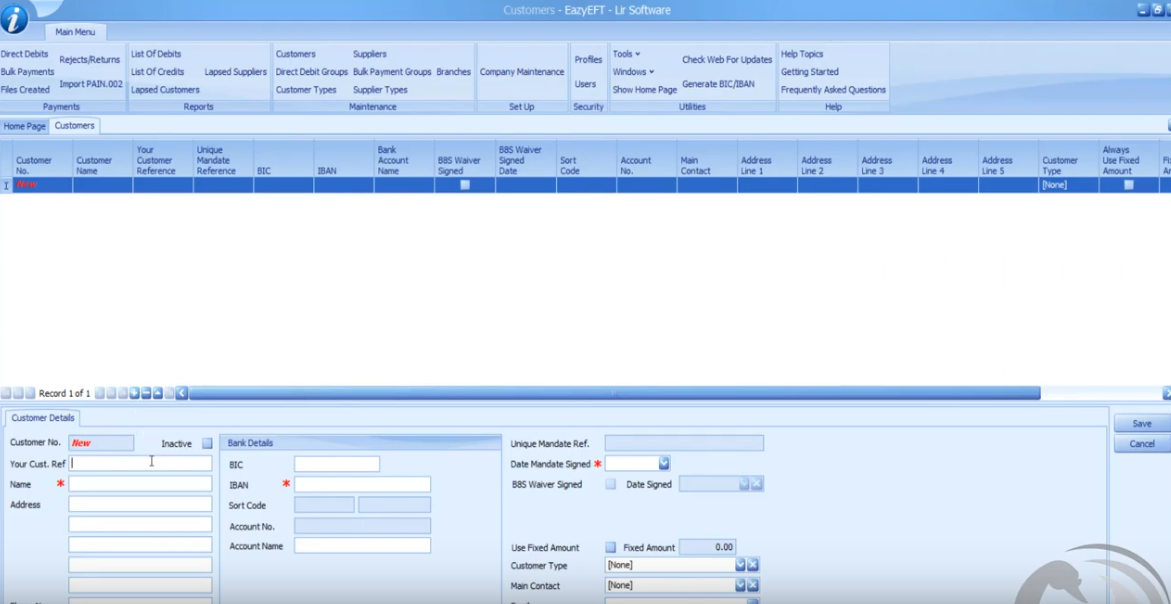The height and width of the screenshot is (604, 1171).
Task: Enable B8S Waiver Signed checkbox in form
Action: (610, 484)
